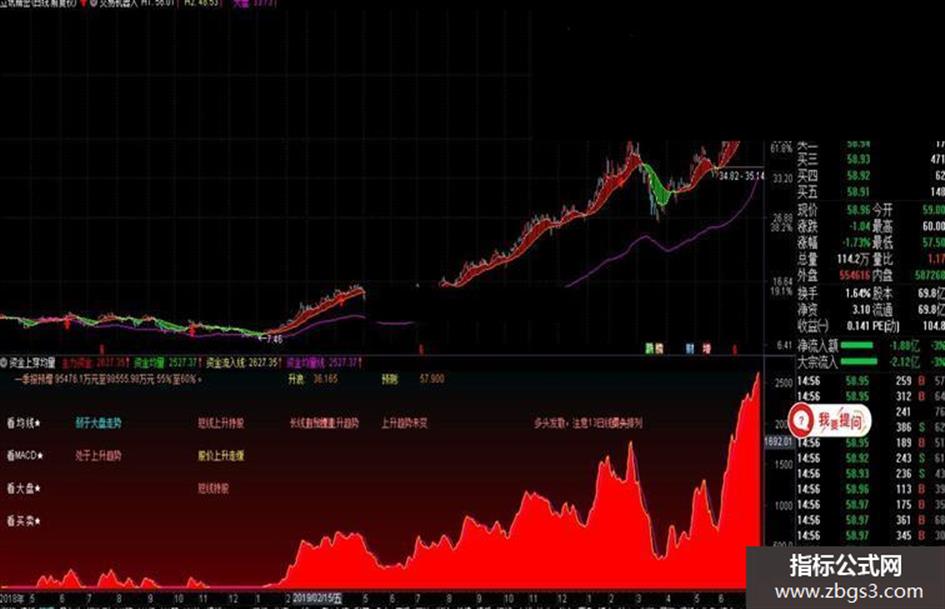Click the 涨跌 -1.04 value
The width and height of the screenshot is (945, 609).
click(859, 226)
